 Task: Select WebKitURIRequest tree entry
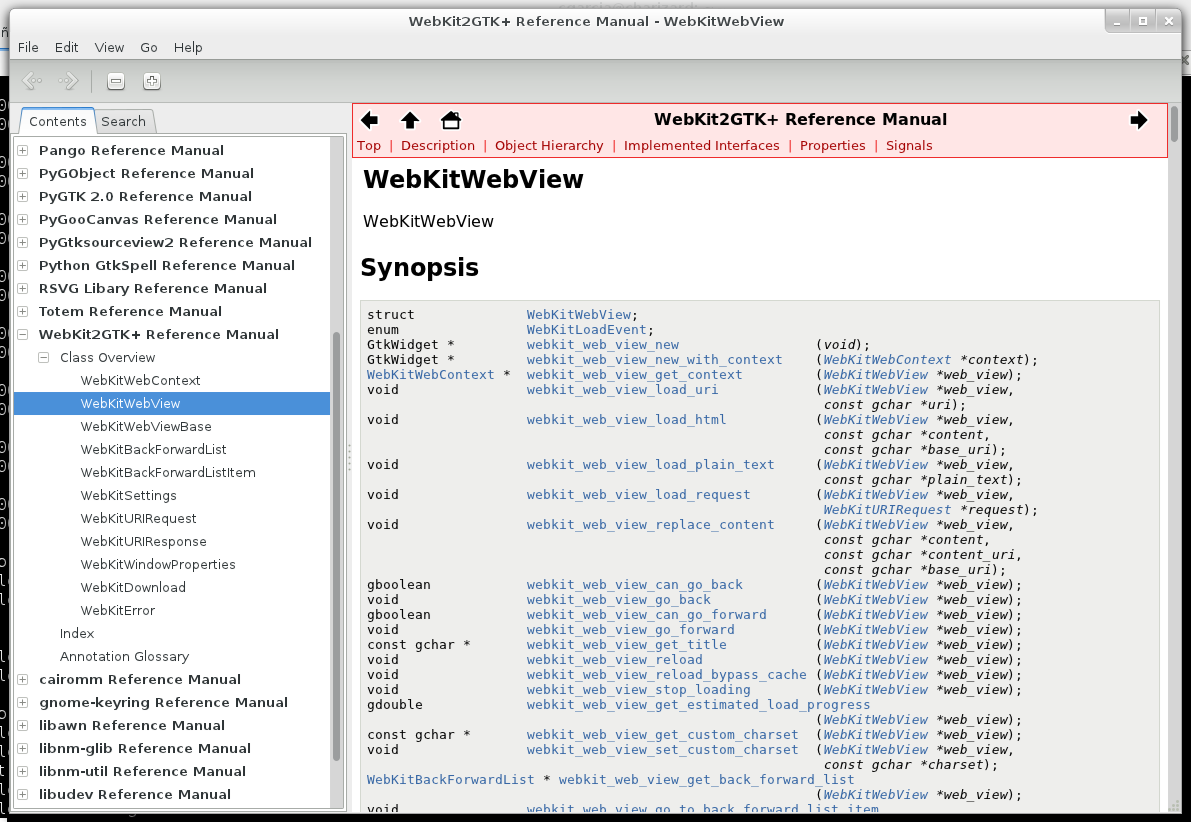tap(138, 518)
